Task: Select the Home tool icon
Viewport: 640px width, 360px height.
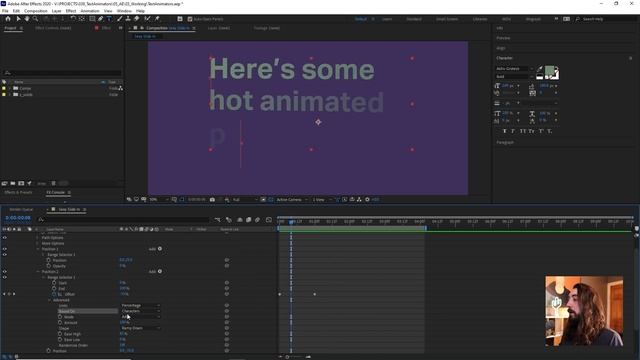Action: [x=8, y=19]
